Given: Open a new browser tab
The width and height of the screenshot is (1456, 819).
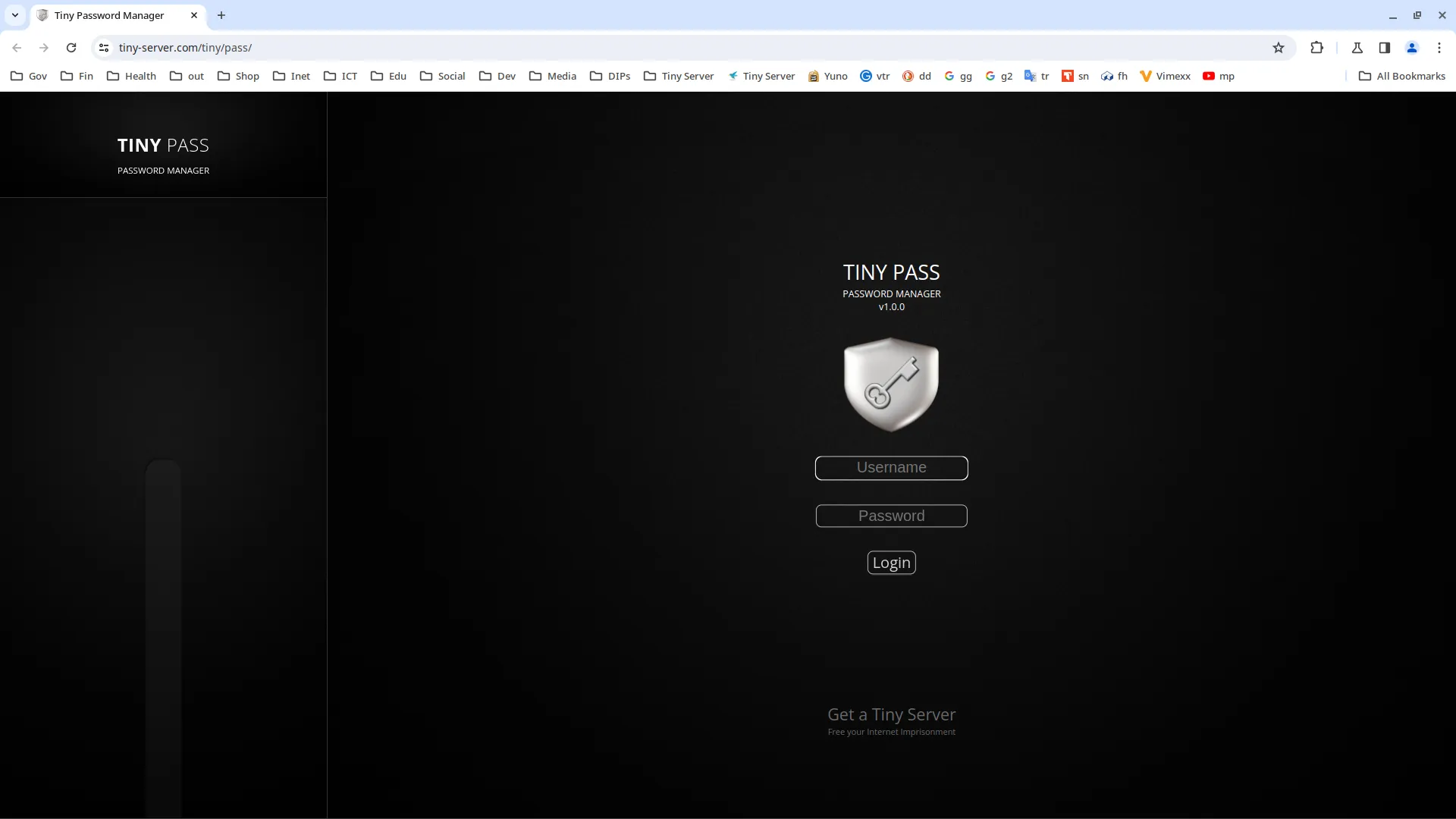Looking at the screenshot, I should point(221,15).
